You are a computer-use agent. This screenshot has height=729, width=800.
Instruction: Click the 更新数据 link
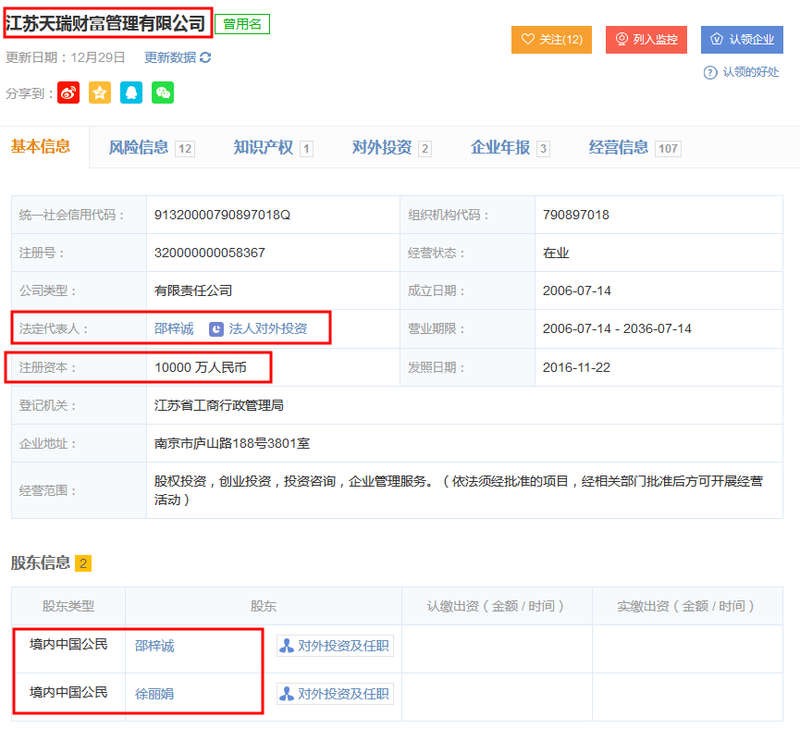coord(170,57)
